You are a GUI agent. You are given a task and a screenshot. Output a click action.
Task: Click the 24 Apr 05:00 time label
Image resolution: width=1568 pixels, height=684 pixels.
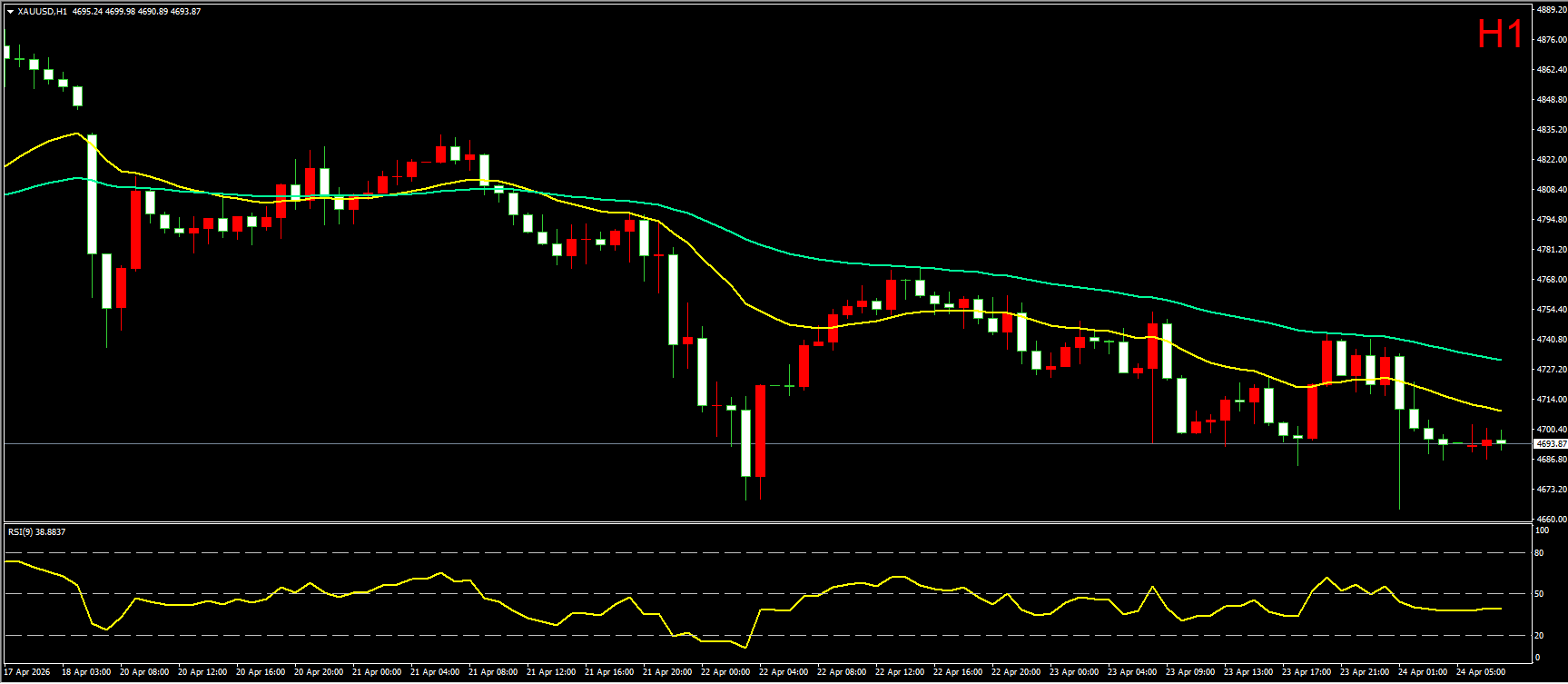(x=1481, y=672)
